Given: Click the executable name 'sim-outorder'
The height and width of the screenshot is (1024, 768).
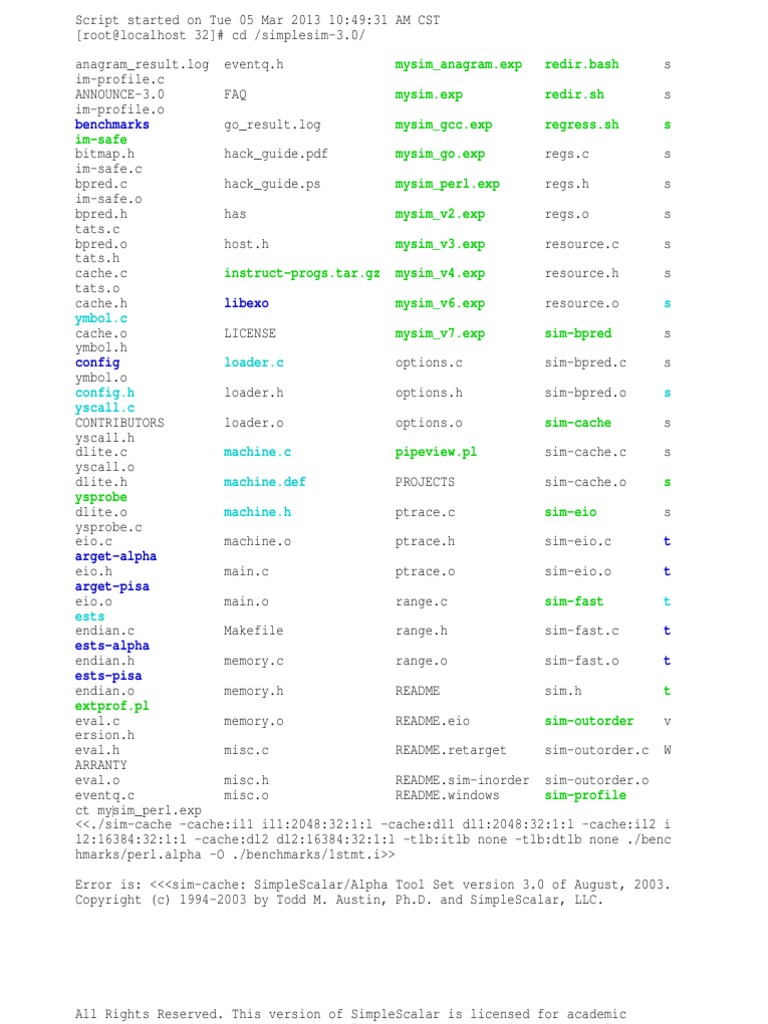Looking at the screenshot, I should coord(589,721).
